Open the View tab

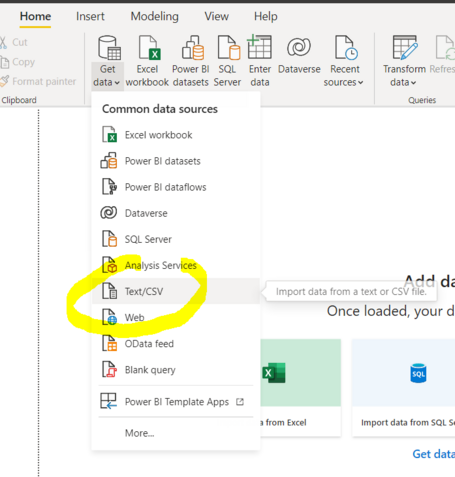pyautogui.click(x=217, y=16)
